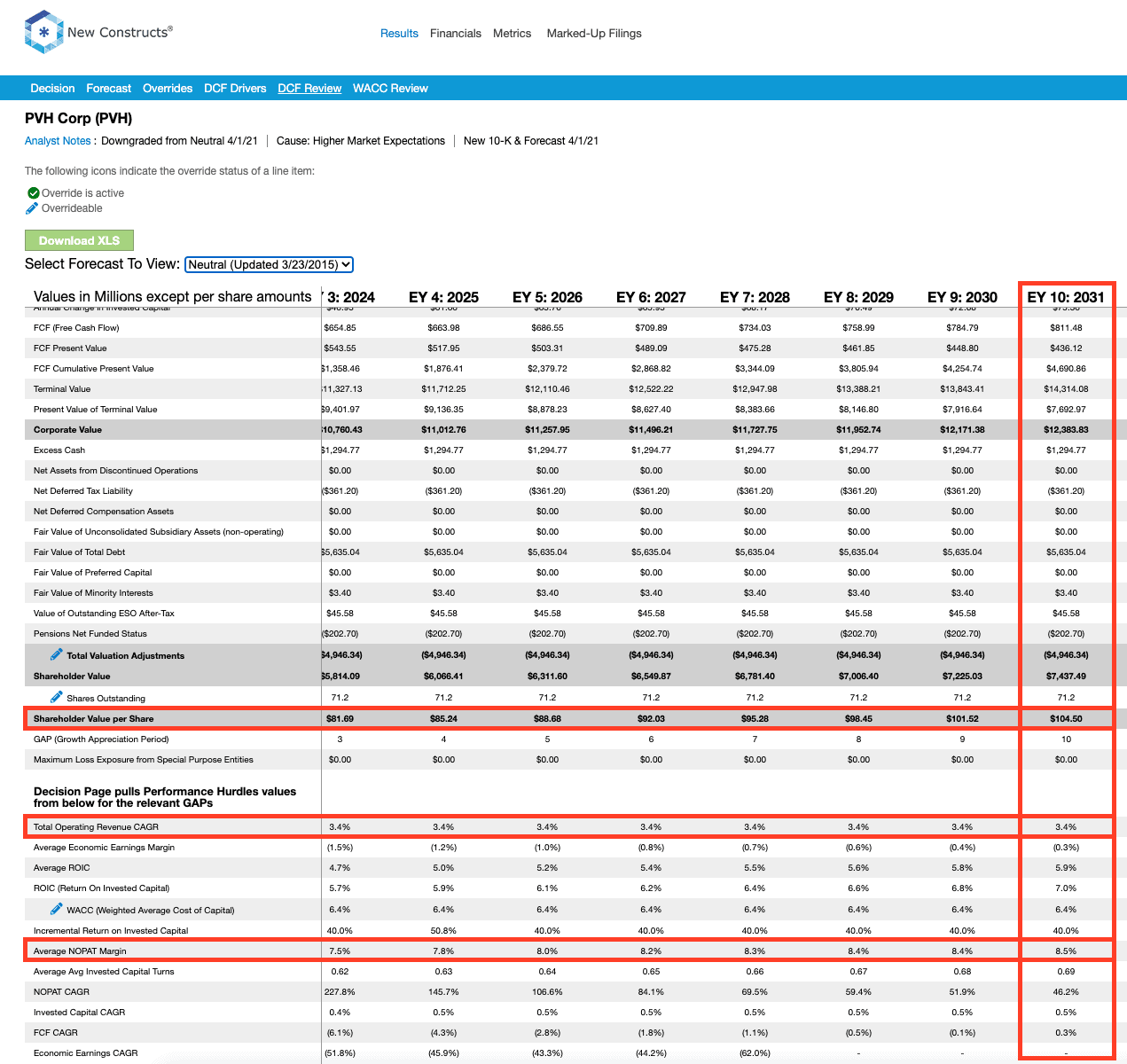
Task: Select Marked-Up Filings in the top navigation
Action: [594, 34]
